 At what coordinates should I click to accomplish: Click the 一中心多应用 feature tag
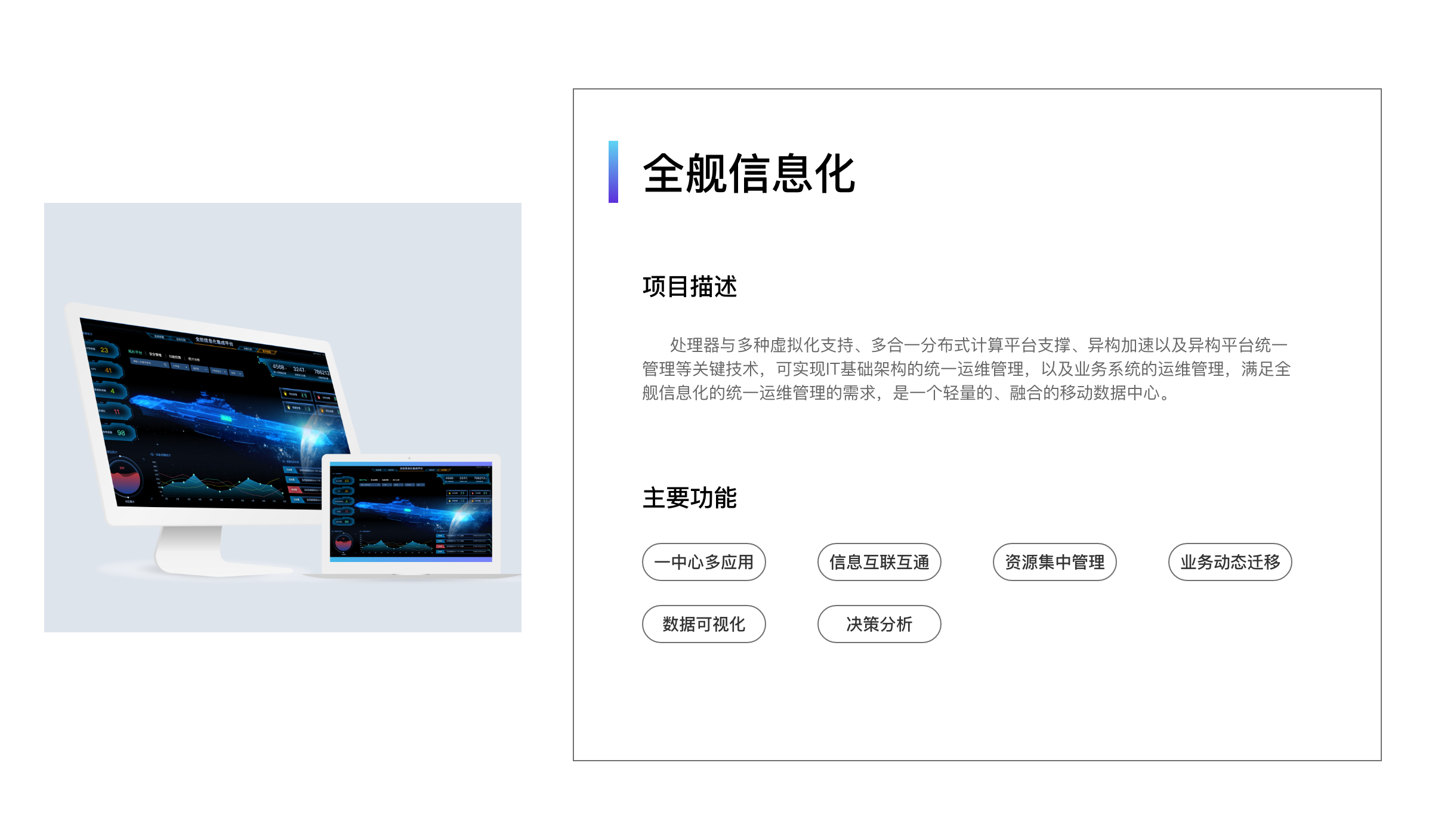pos(703,562)
